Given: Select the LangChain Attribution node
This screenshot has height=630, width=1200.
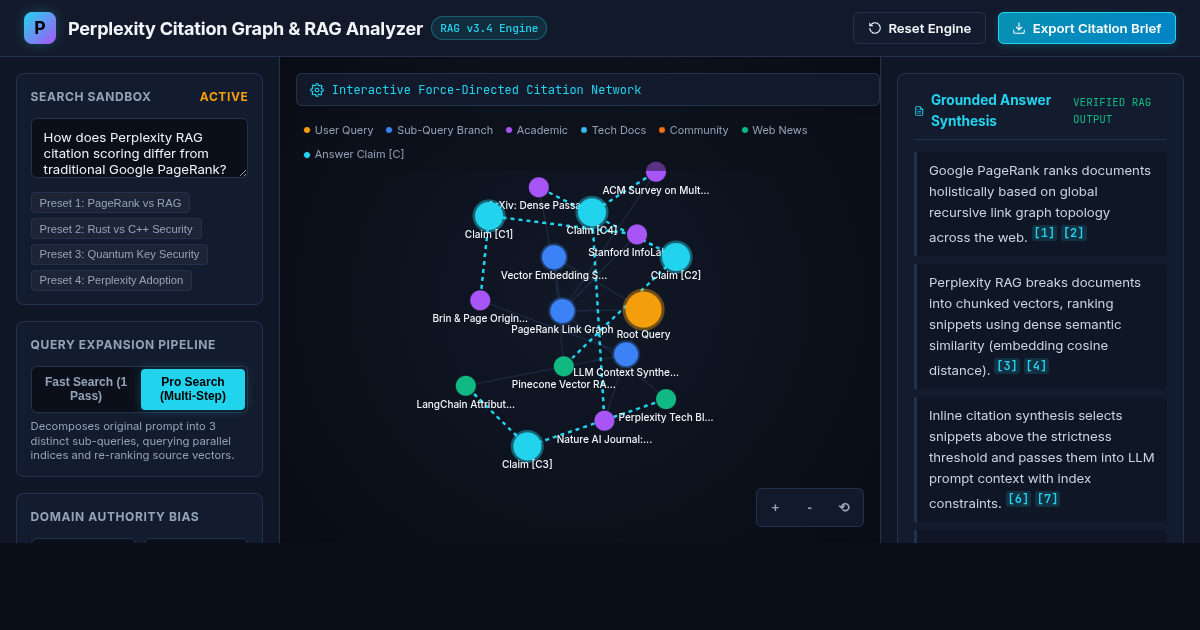Looking at the screenshot, I should 466,386.
